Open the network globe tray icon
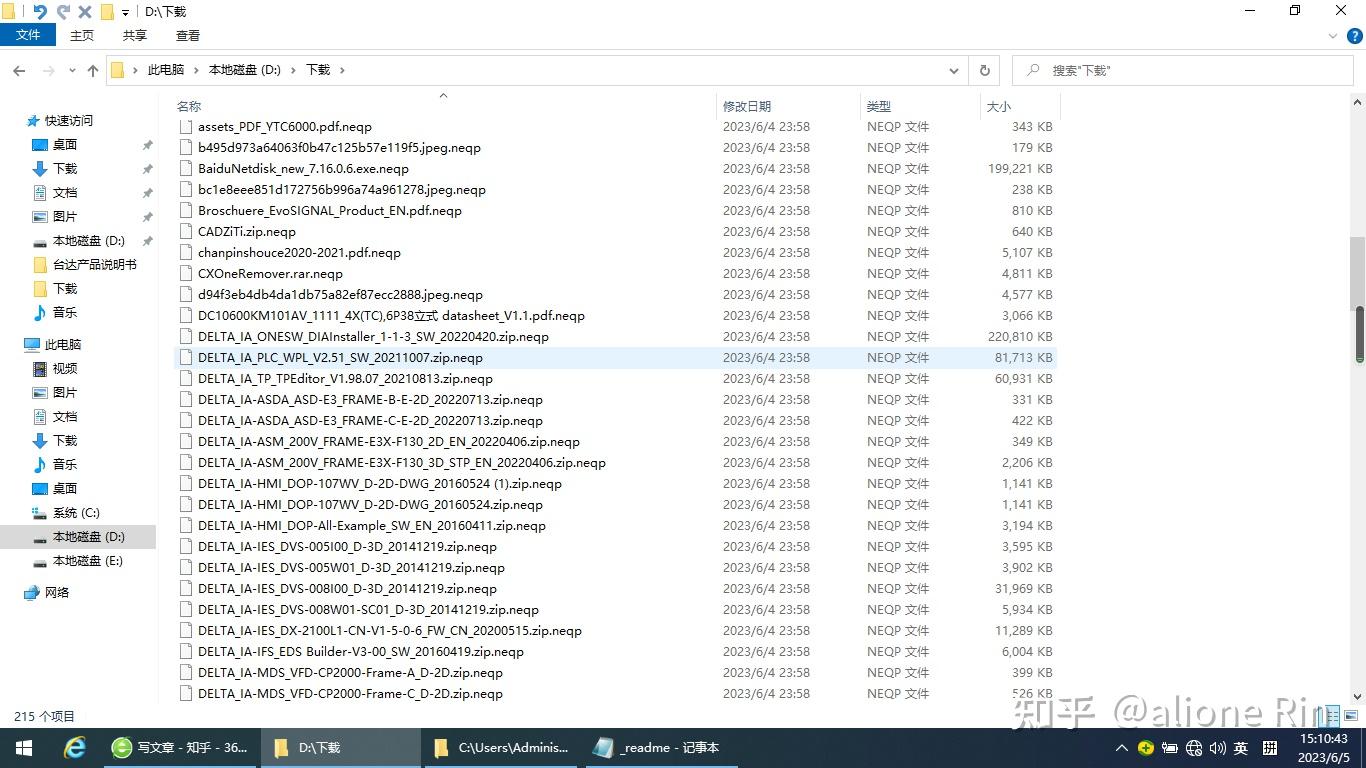 (x=1194, y=748)
